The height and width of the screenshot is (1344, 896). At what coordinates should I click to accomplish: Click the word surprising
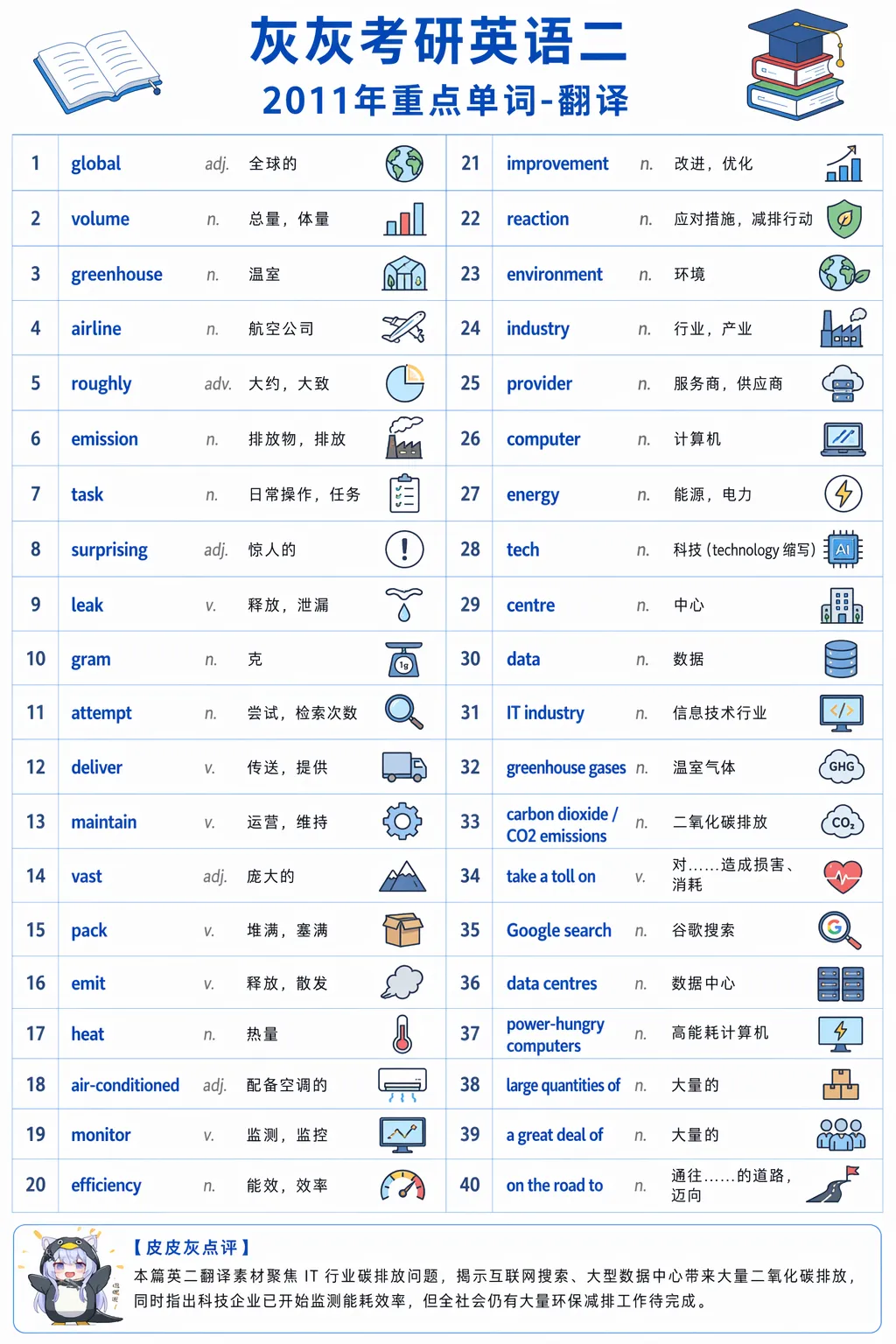pos(108,549)
